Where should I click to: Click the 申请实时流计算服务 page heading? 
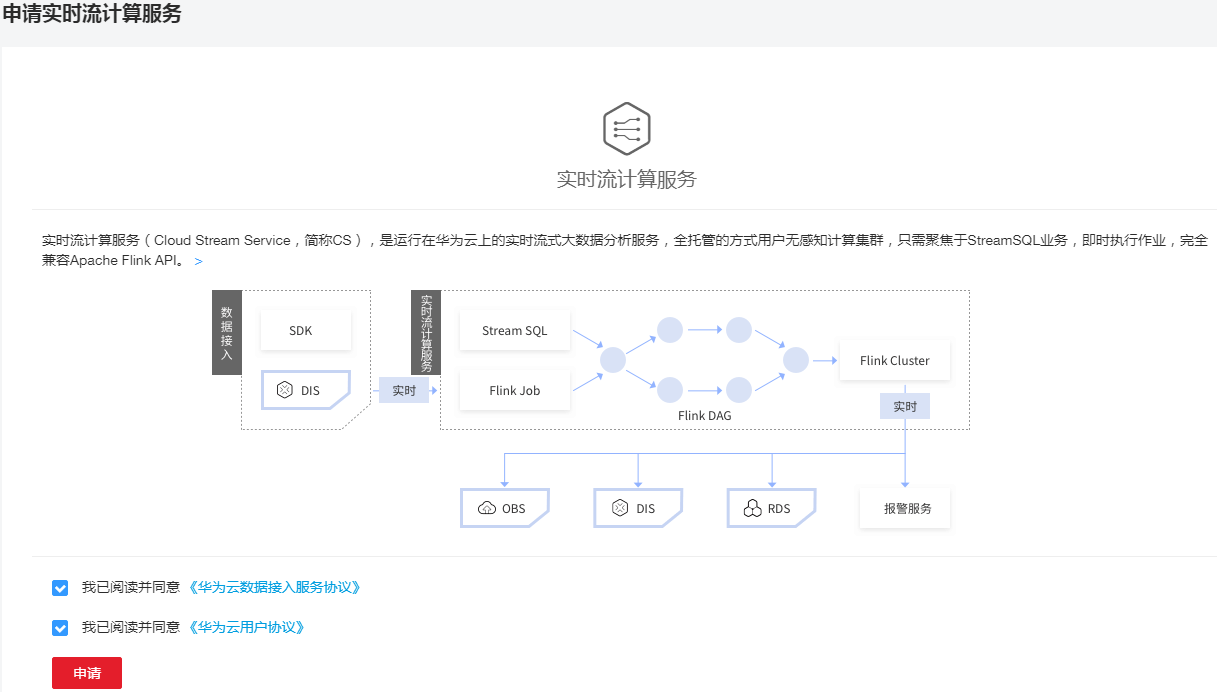[x=92, y=14]
